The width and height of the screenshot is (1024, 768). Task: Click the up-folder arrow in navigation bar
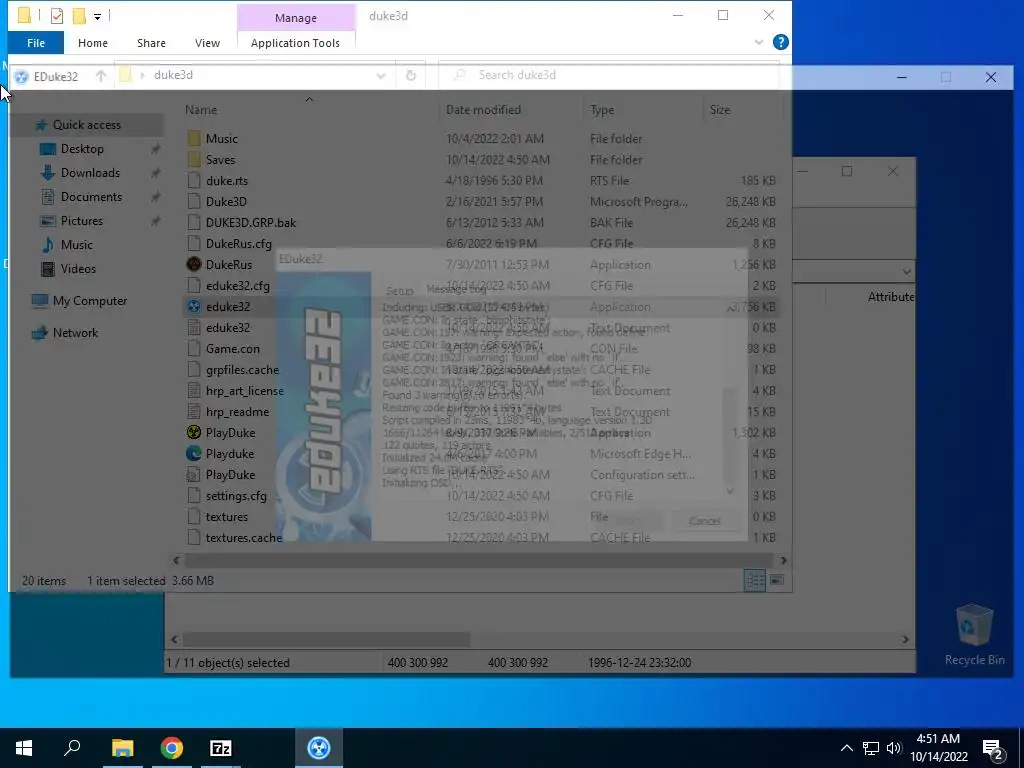(x=101, y=76)
